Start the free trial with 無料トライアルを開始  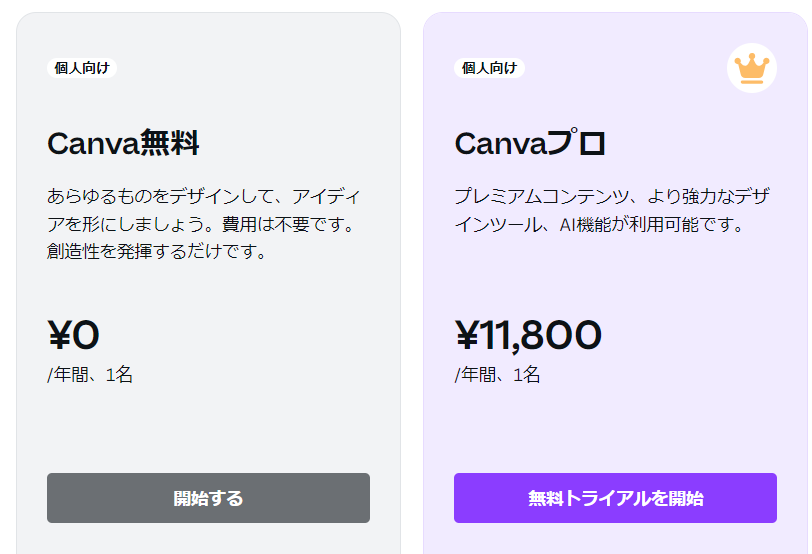[x=615, y=498]
